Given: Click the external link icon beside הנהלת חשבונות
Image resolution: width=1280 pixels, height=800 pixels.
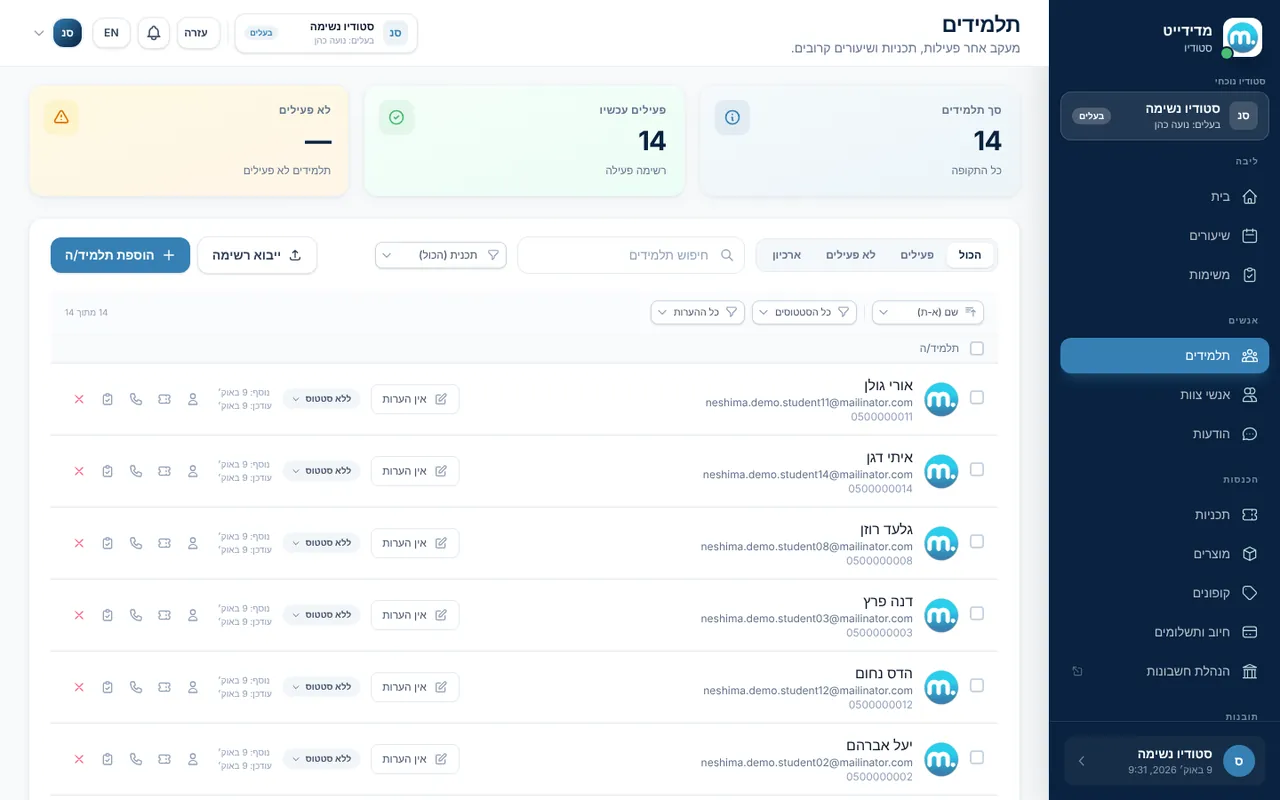Looking at the screenshot, I should pos(1077,671).
